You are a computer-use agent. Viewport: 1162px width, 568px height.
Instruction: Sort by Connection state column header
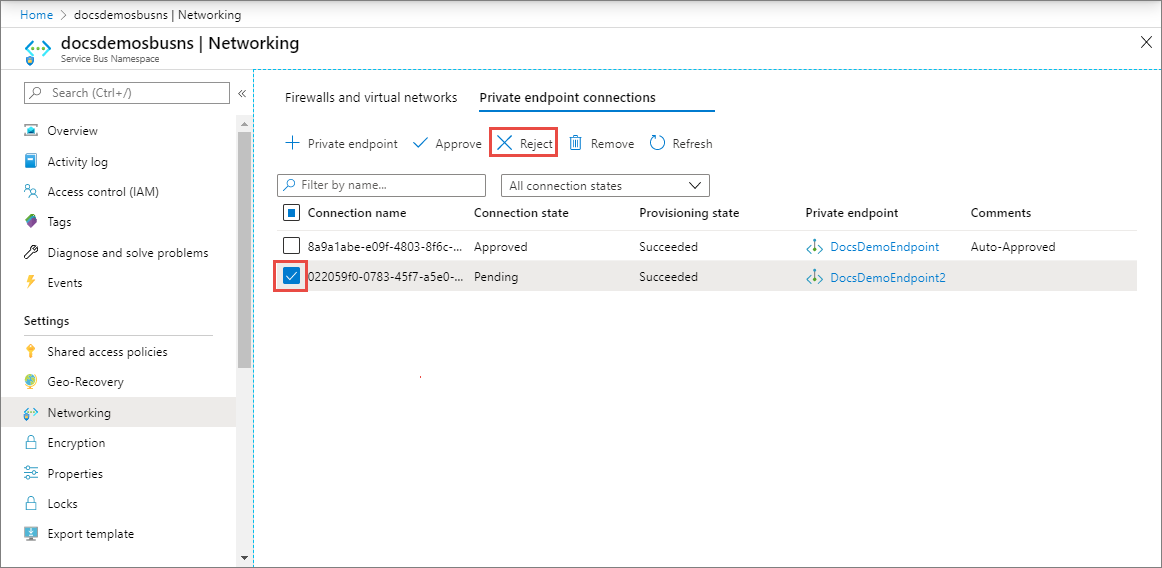[x=521, y=213]
